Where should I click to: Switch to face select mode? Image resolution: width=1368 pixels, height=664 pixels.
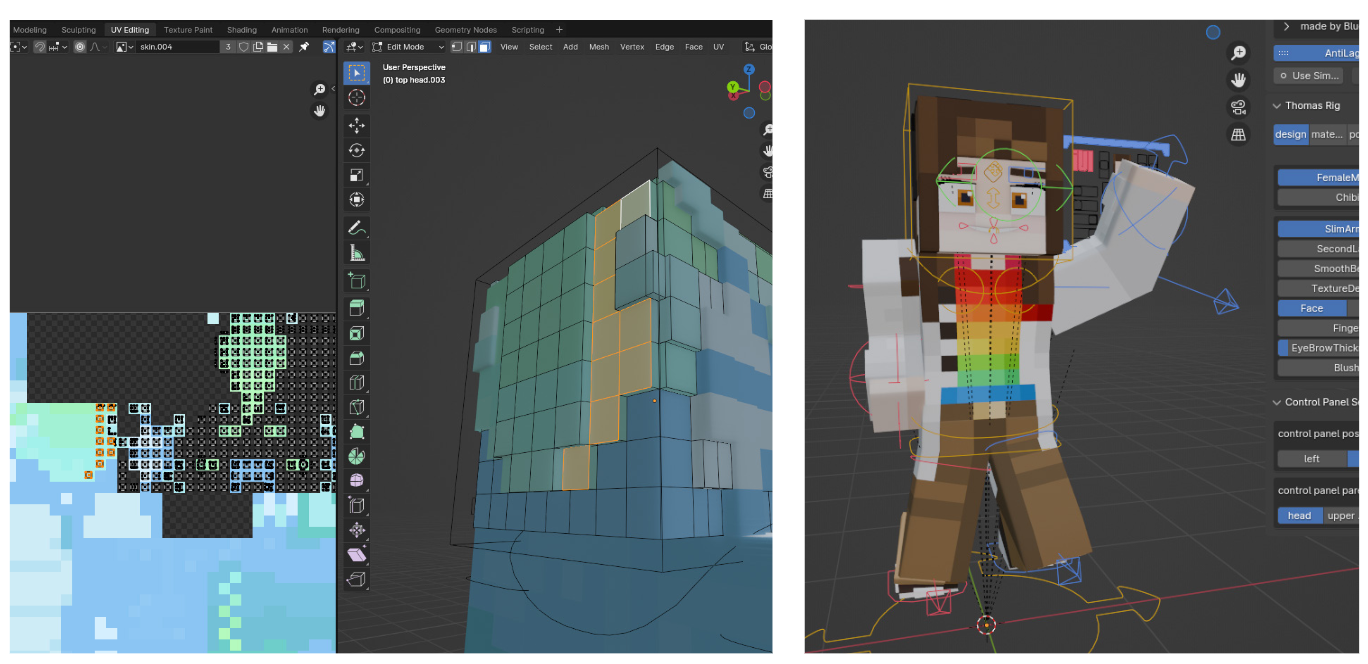(x=484, y=47)
